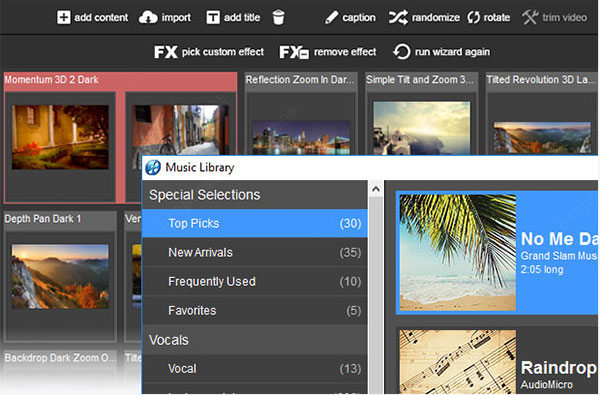The image size is (600, 395).
Task: Select the garden courtyard photo thumbnail
Action: (x=60, y=137)
